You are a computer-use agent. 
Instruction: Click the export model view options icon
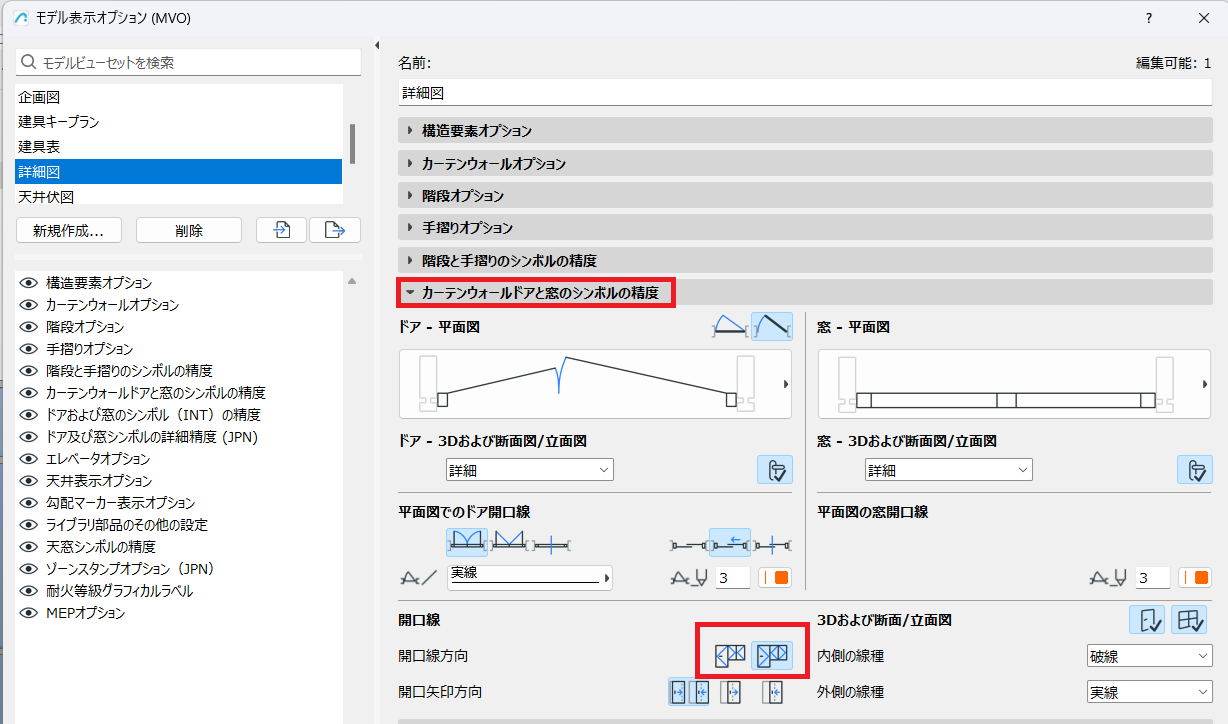coord(335,230)
